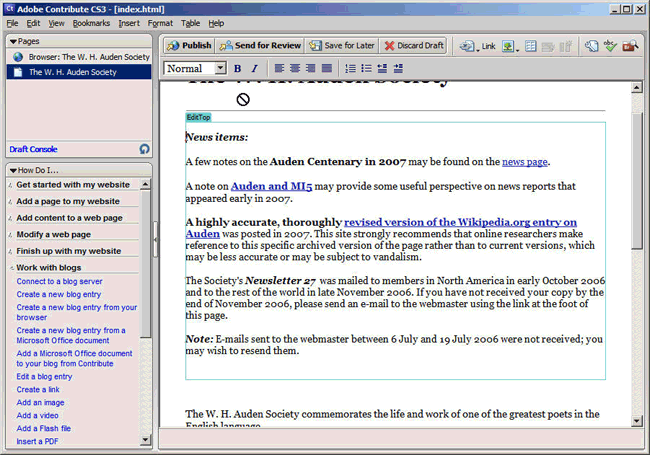The image size is (650, 455).
Task: Open the Draft Console link
Action: click(x=34, y=149)
